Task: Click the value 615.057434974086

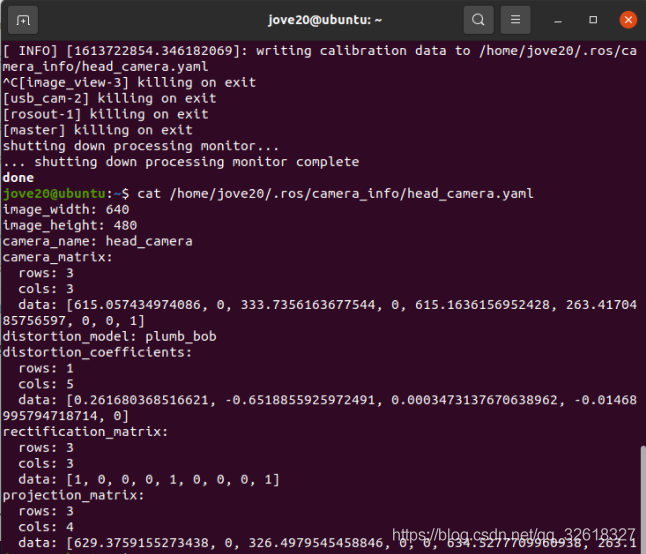Action: 137,305
